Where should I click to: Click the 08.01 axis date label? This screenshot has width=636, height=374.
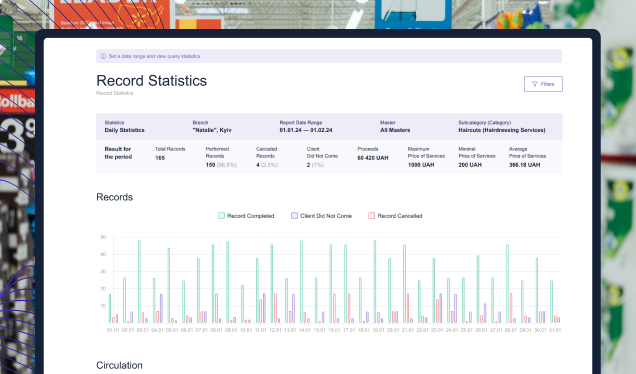pos(216,330)
